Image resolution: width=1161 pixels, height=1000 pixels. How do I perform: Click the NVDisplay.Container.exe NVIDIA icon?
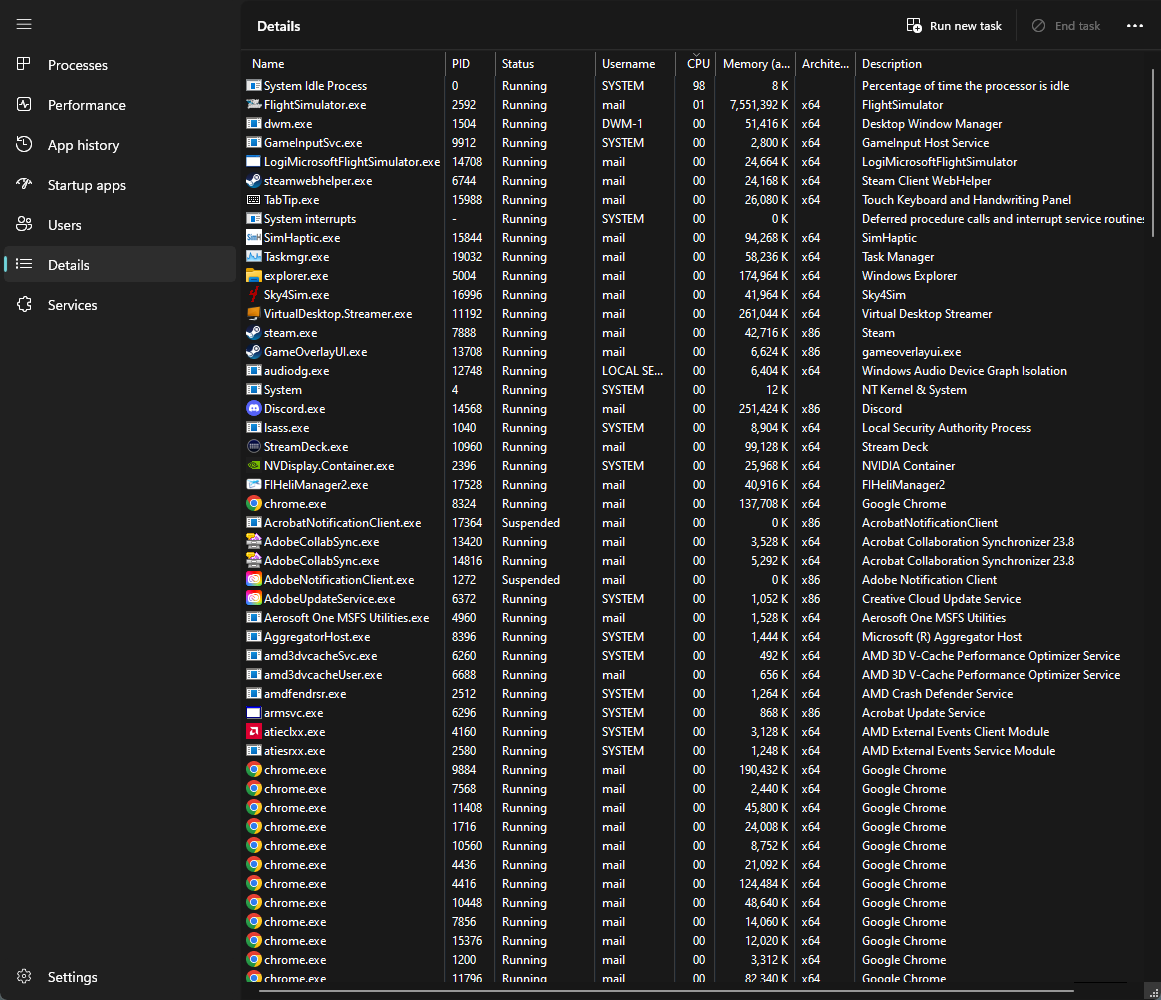pyautogui.click(x=253, y=466)
